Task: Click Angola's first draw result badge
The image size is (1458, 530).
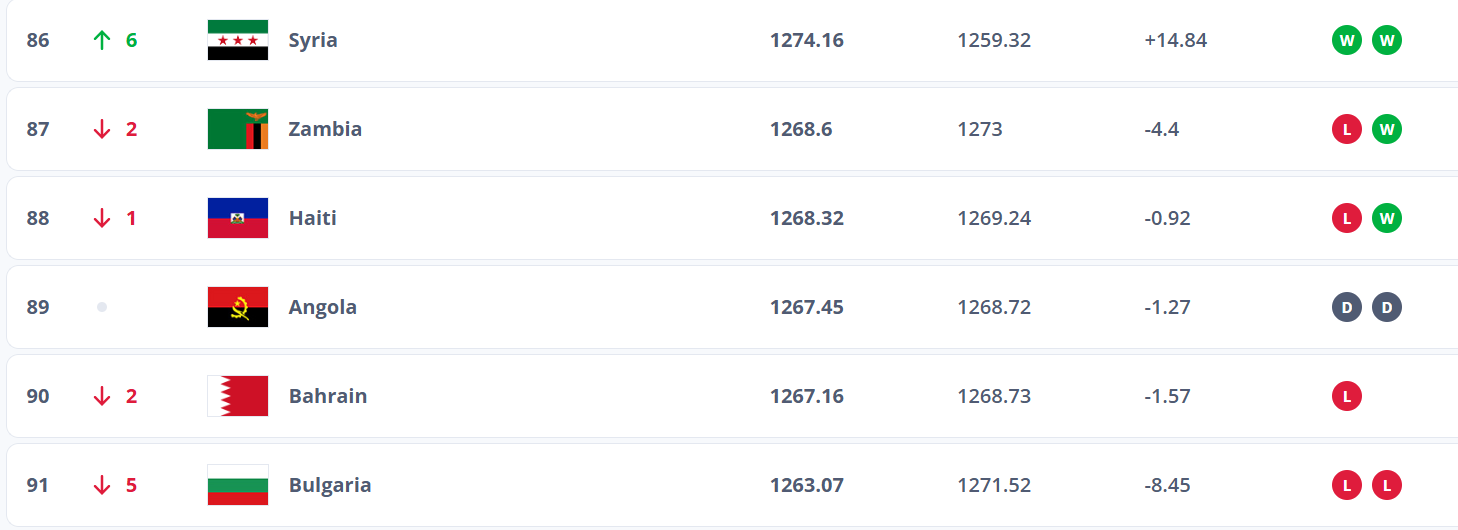Action: 1346,307
